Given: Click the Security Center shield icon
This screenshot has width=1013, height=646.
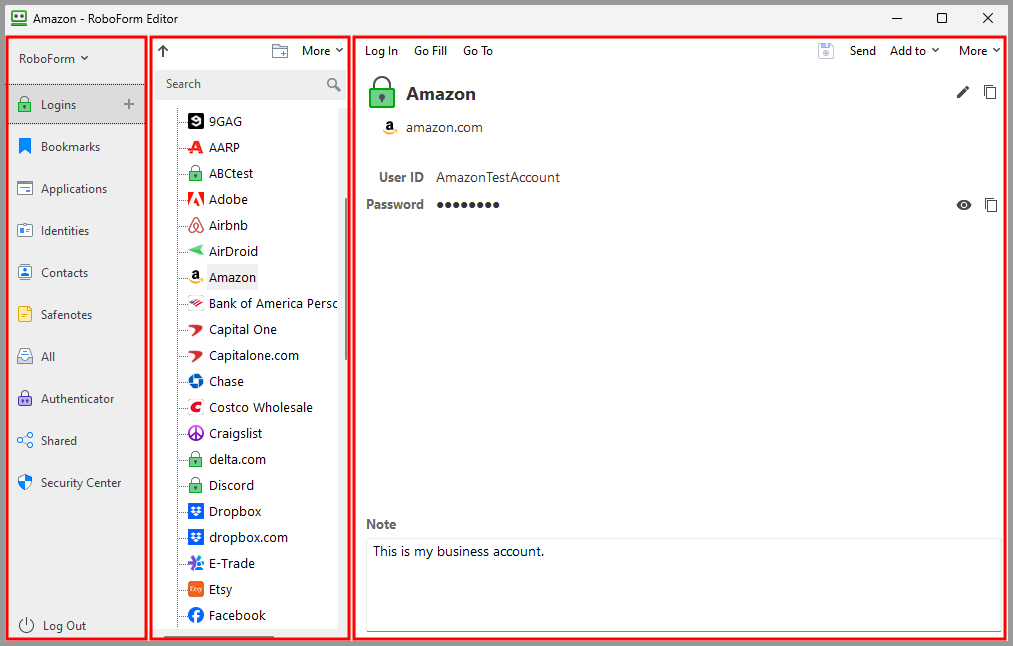Looking at the screenshot, I should point(25,482).
